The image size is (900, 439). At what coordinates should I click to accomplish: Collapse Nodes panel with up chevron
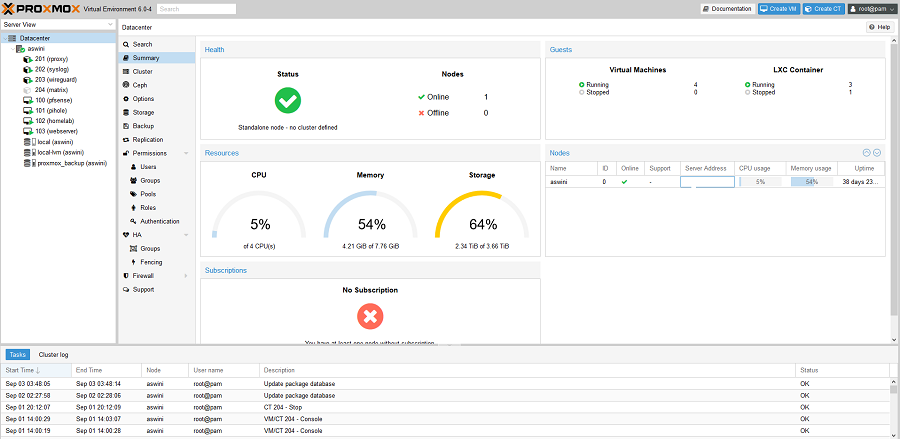[x=867, y=153]
